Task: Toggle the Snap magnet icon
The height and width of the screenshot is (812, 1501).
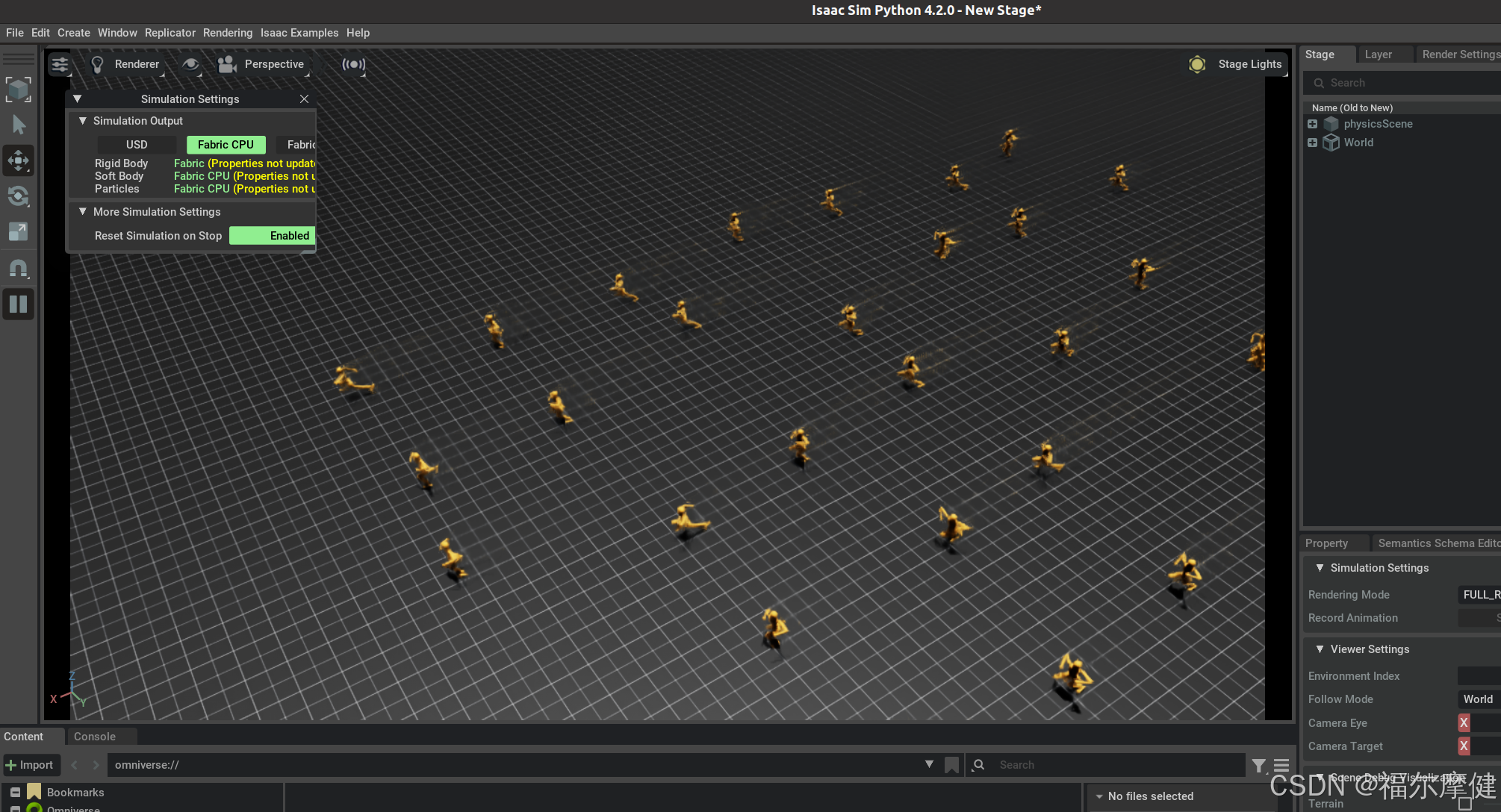Action: pyautogui.click(x=18, y=268)
